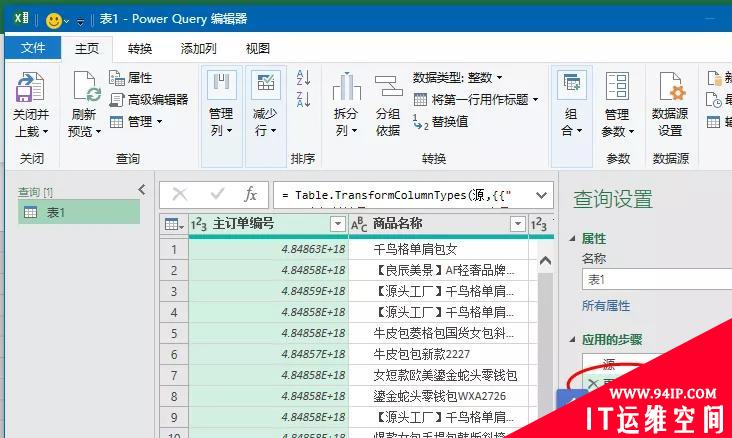Click the Combine (组合) icon
The image size is (732, 438).
pos(572,85)
